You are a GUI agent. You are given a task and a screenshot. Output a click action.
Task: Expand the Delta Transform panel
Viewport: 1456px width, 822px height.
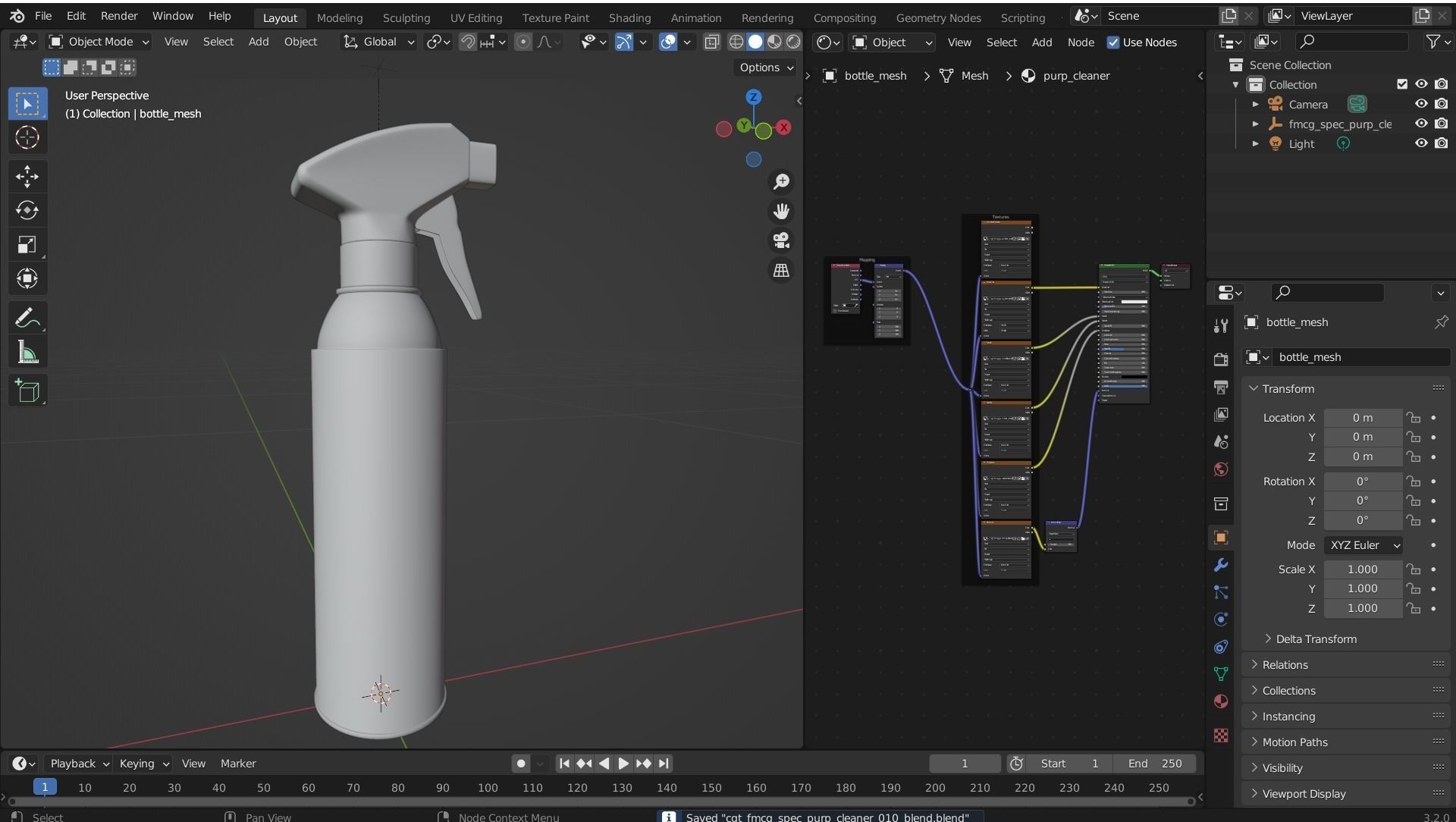tap(1316, 639)
